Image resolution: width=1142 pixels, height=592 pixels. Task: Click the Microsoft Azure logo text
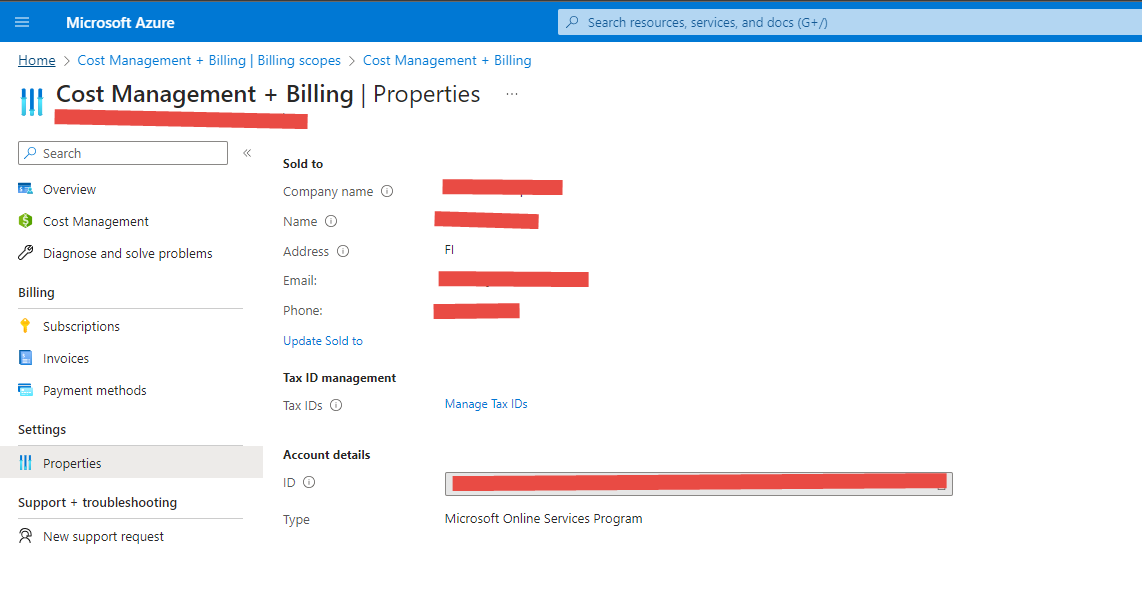point(120,23)
